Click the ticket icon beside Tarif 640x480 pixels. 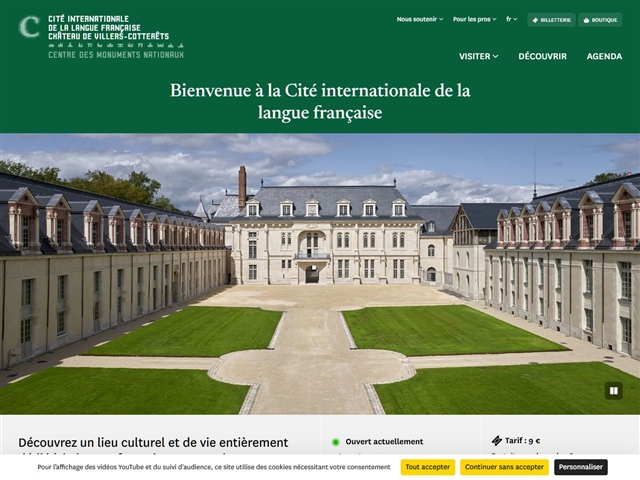click(x=497, y=441)
